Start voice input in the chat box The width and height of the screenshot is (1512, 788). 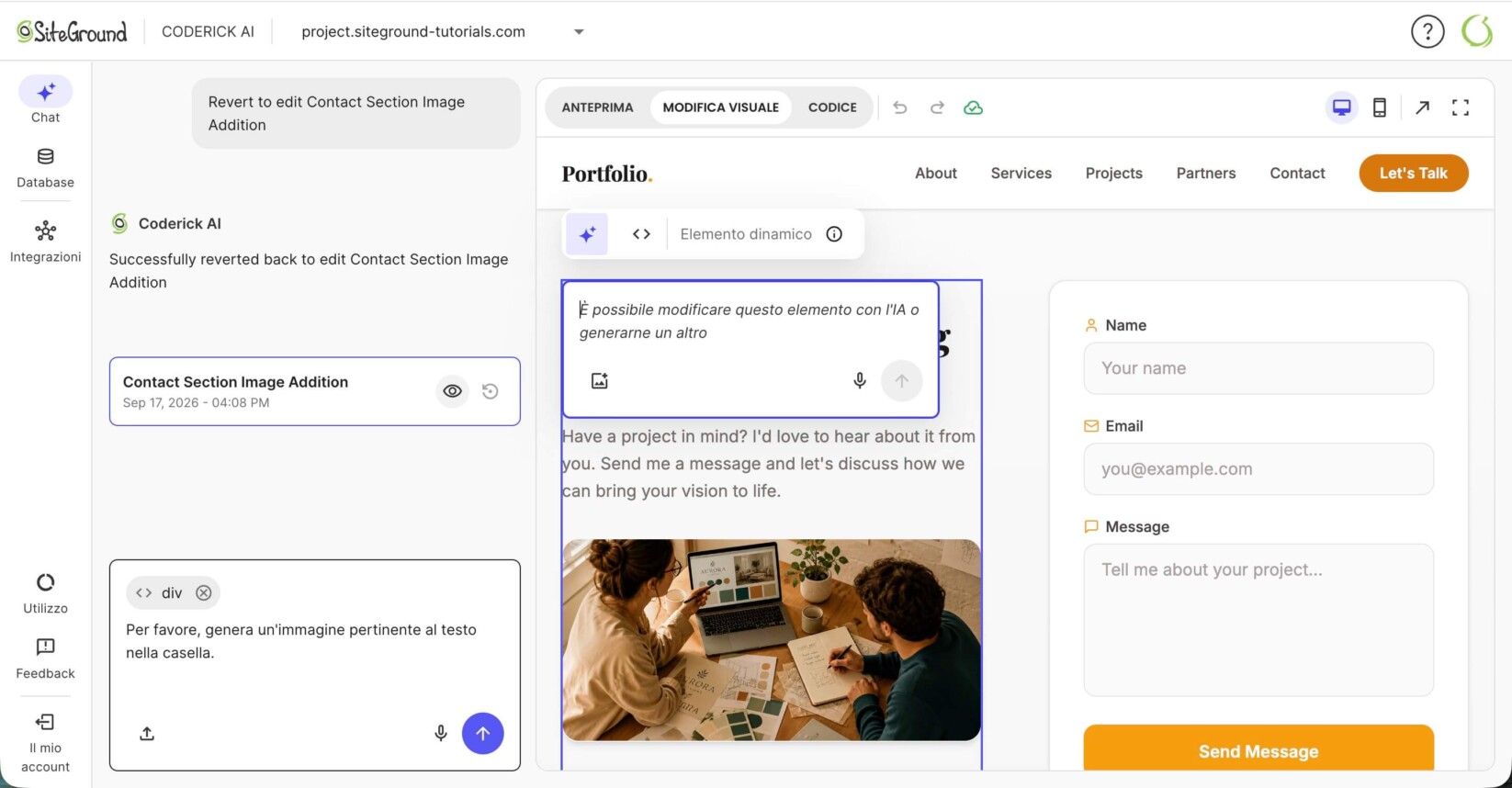pos(441,734)
